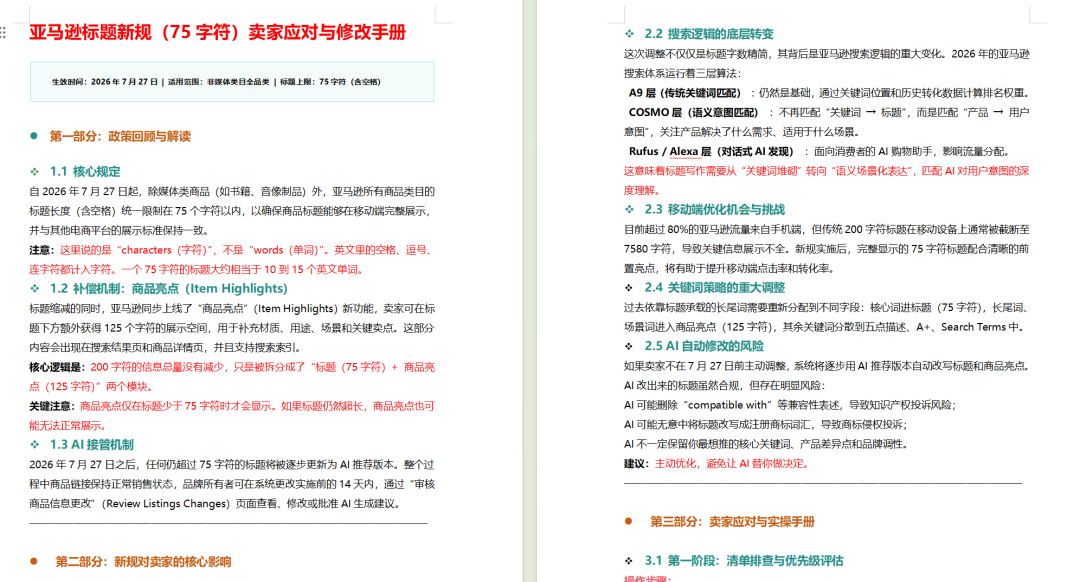
Task: Click the bold label 注意: in section 1.1
Action: pyautogui.click(x=42, y=250)
